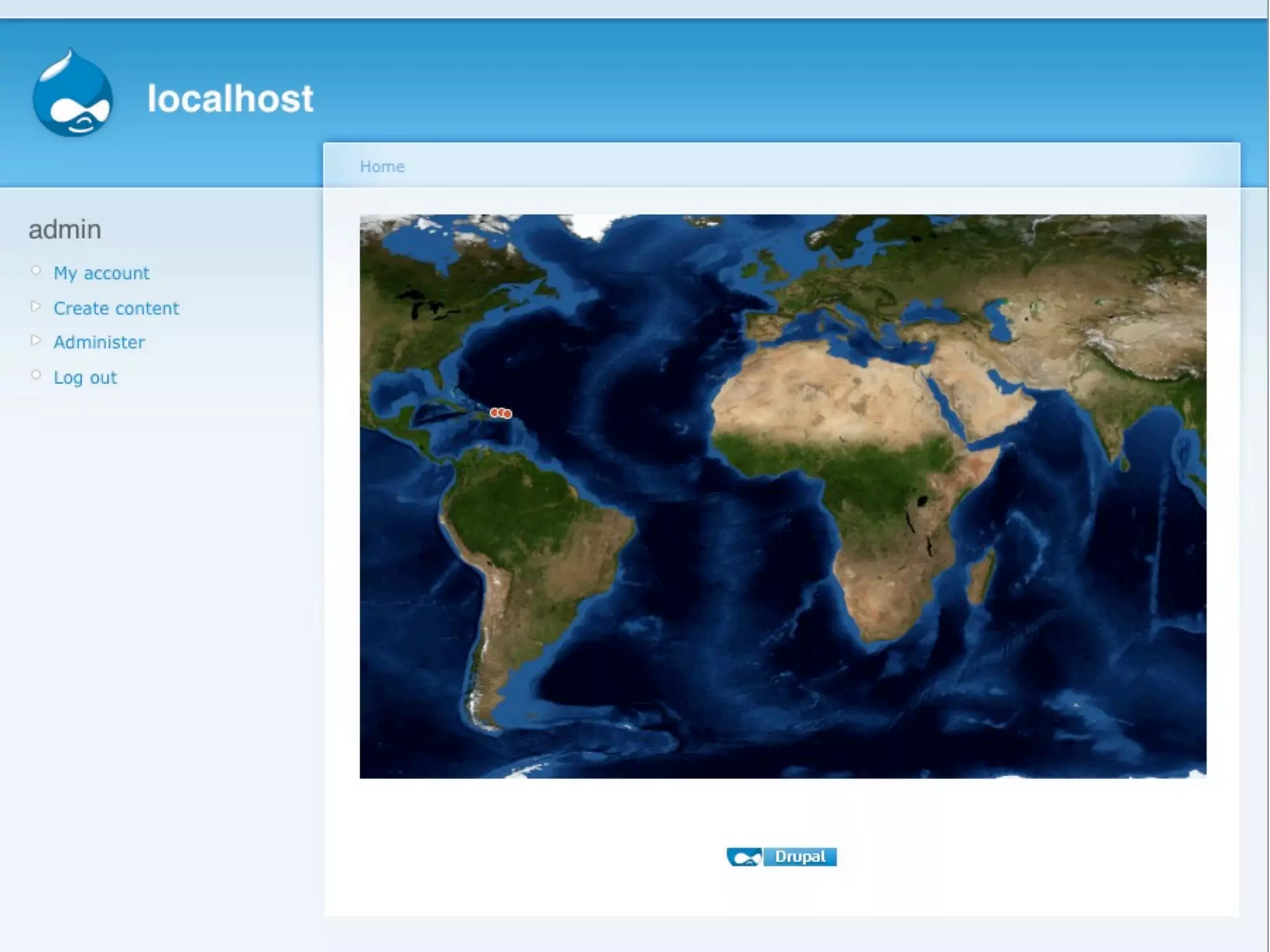1270x952 pixels.
Task: Click the middle red map marker
Action: coord(500,412)
